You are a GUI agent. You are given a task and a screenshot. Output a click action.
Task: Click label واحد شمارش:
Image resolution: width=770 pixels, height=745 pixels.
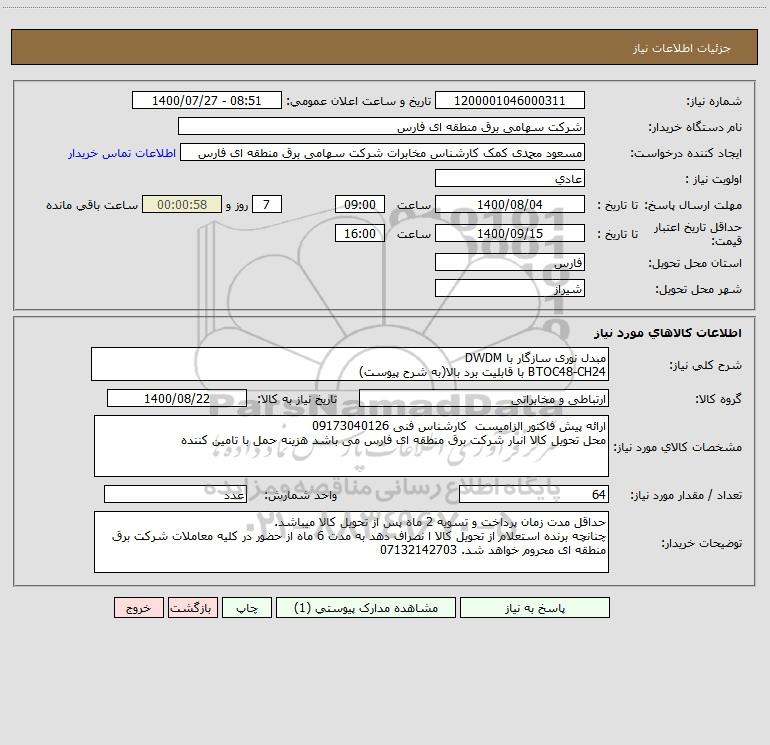[x=301, y=496]
